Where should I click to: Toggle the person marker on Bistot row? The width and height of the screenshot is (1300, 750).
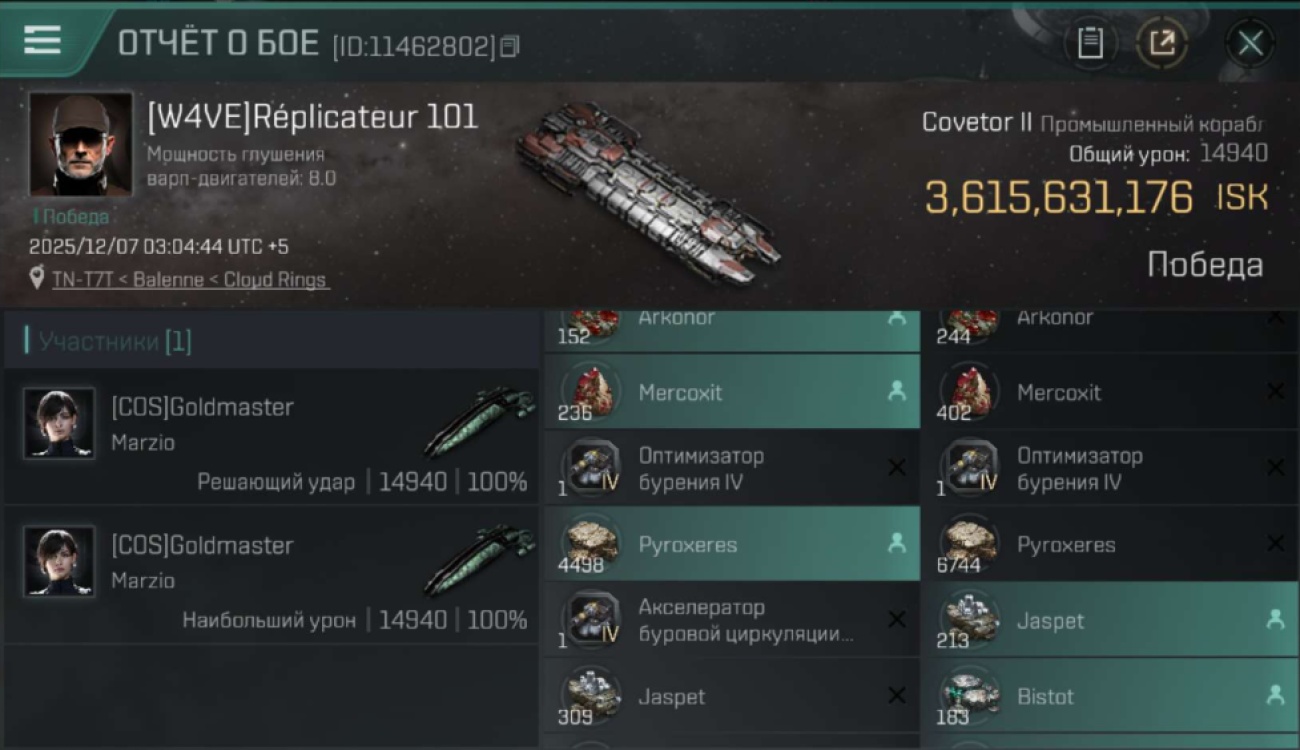pyautogui.click(x=1275, y=695)
